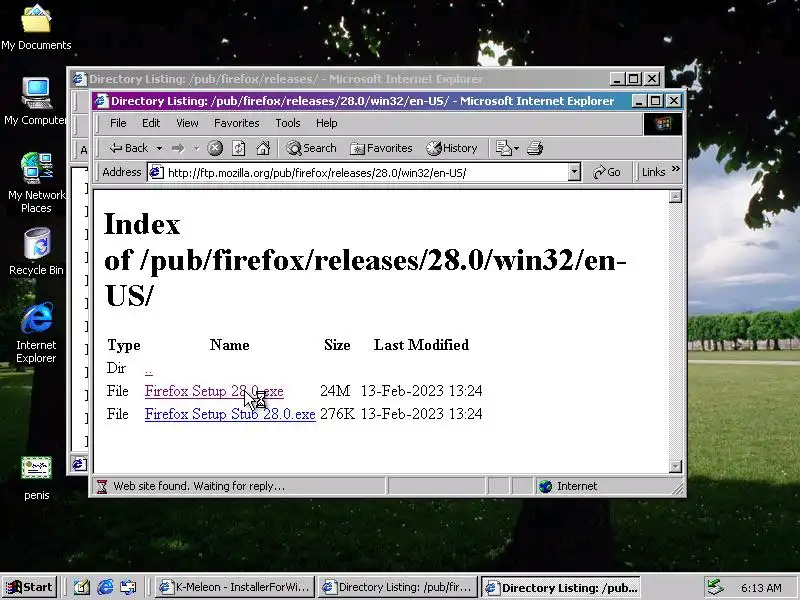
Task: Select the My Documents desktop icon
Action: (36, 27)
